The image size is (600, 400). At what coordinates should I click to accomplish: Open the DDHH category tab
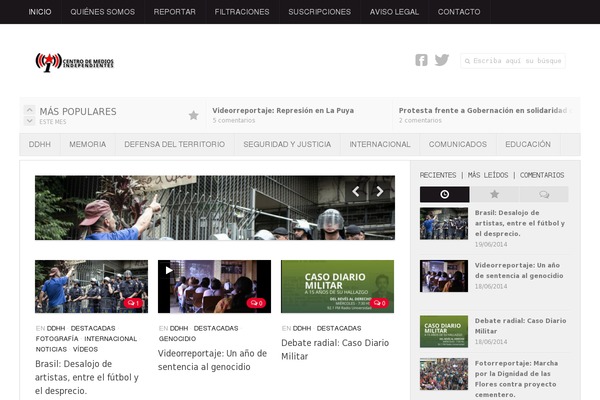[40, 144]
